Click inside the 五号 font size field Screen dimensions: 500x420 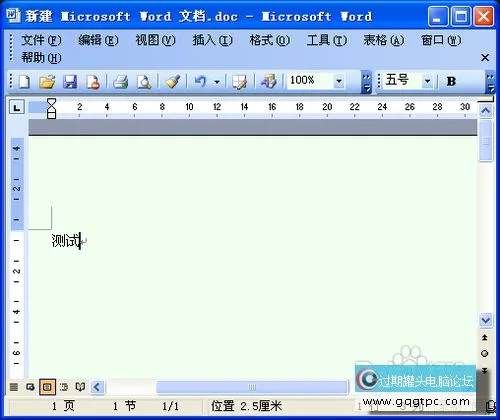(x=401, y=81)
